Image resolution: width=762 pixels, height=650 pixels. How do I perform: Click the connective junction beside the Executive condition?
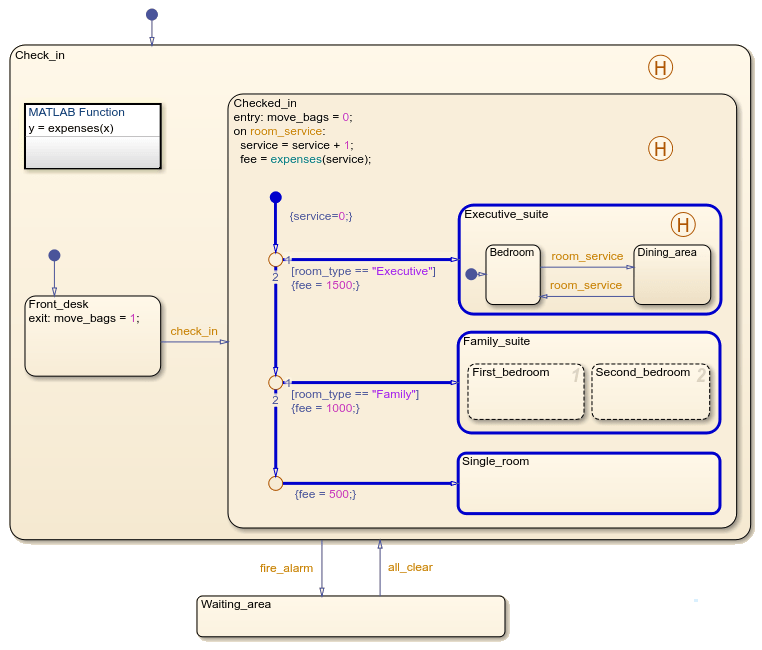pyautogui.click(x=276, y=259)
